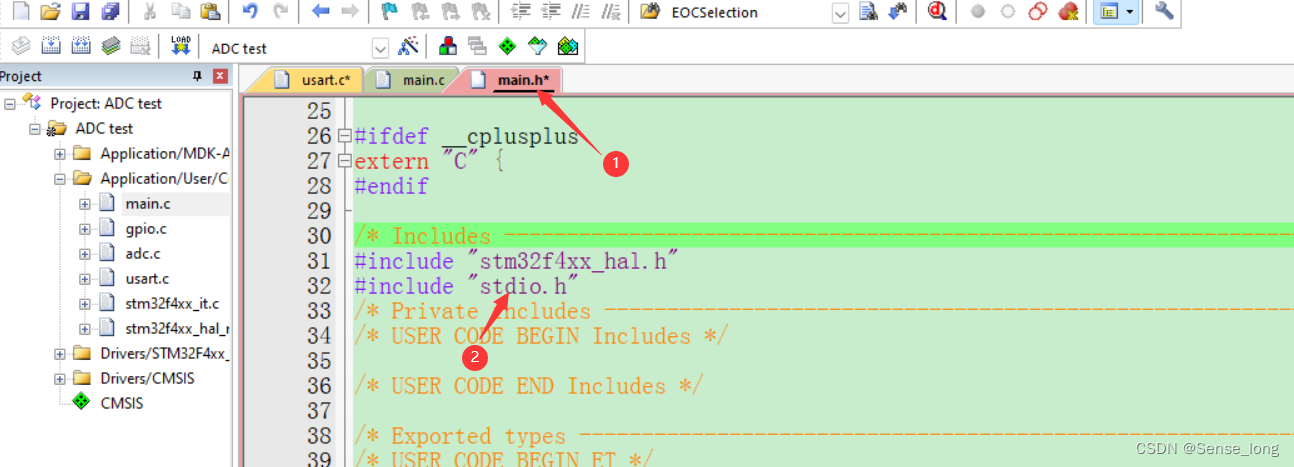Image resolution: width=1294 pixels, height=467 pixels.
Task: Select adc.c in the project tree
Action: pyautogui.click(x=143, y=254)
